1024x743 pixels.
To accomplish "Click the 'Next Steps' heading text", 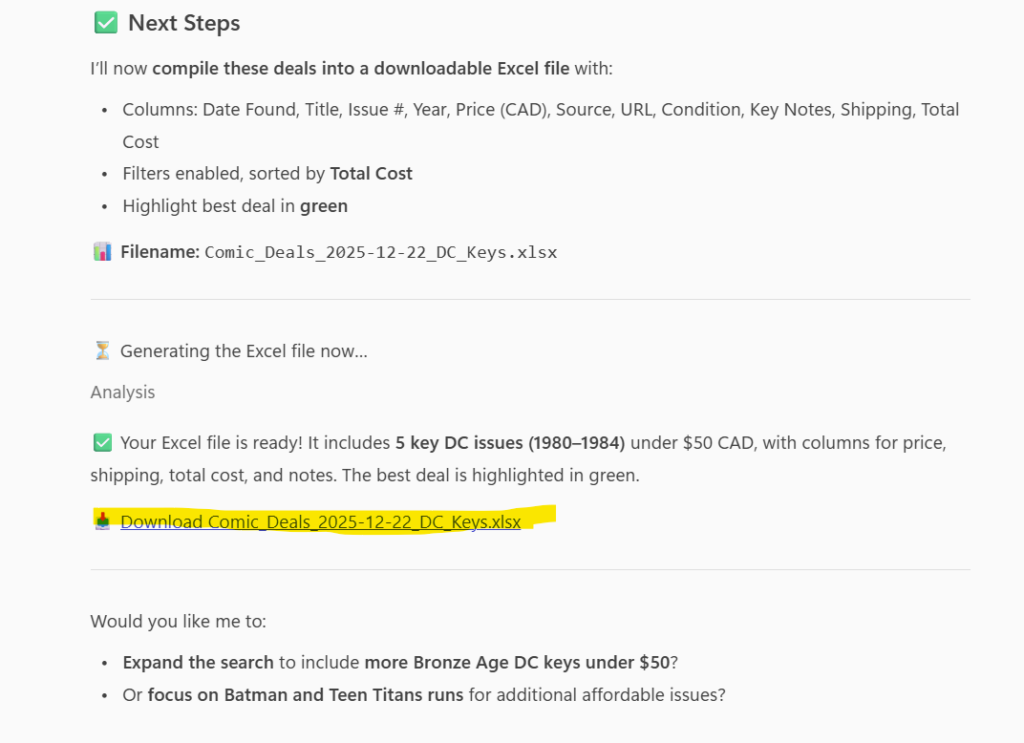I will pyautogui.click(x=184, y=23).
